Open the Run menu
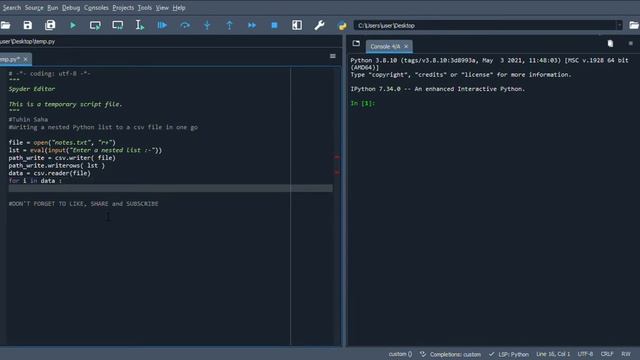 click(x=53, y=8)
